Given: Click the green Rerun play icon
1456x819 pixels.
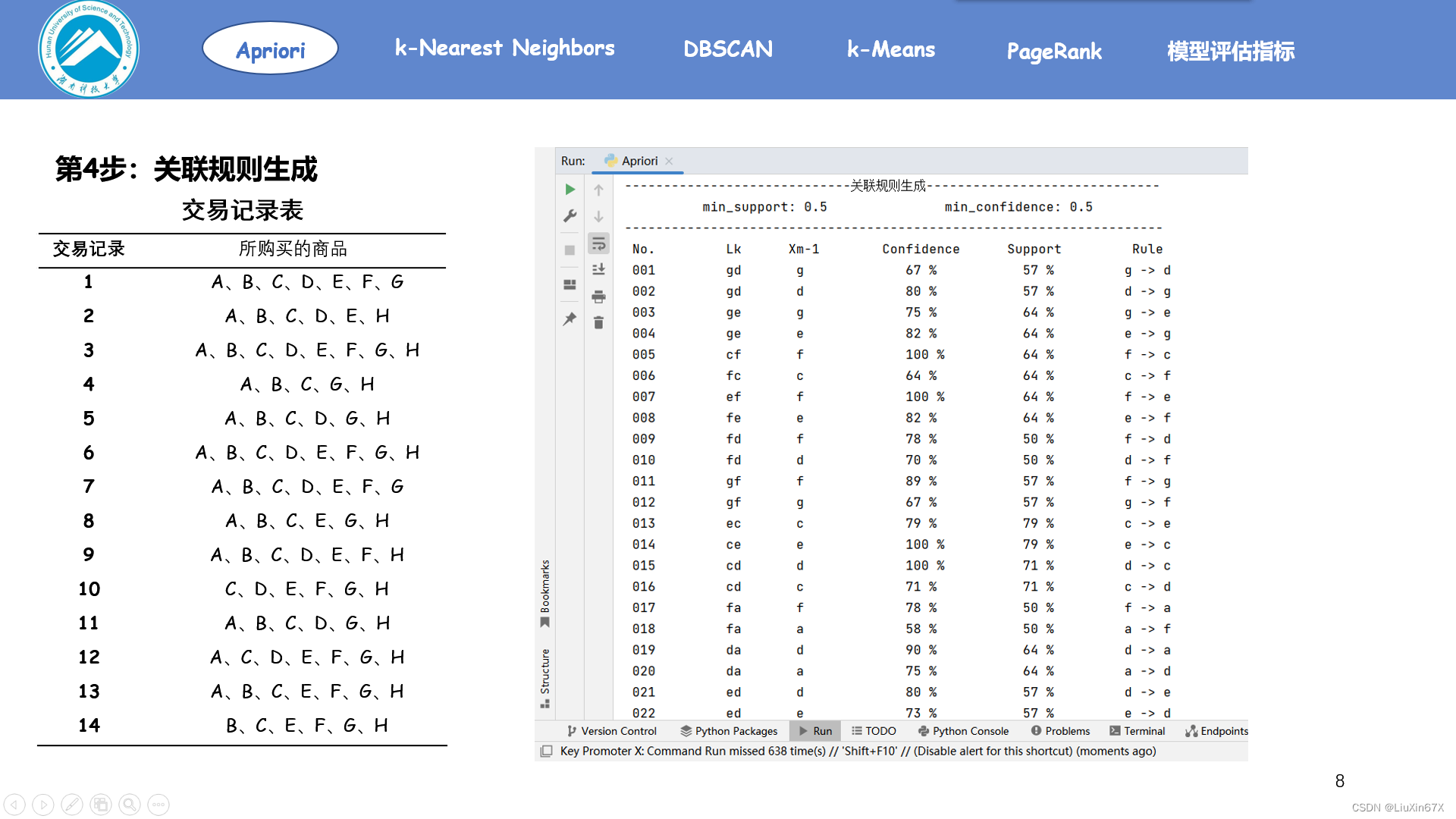Looking at the screenshot, I should 570,190.
